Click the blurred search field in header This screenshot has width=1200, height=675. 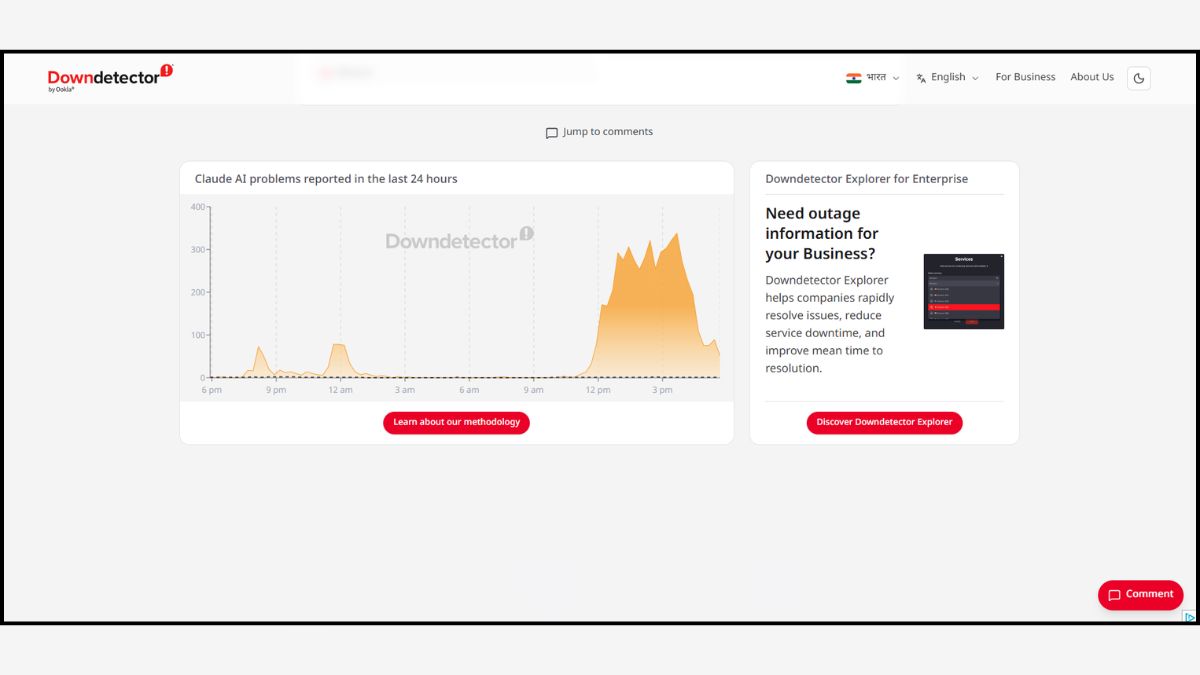point(455,72)
